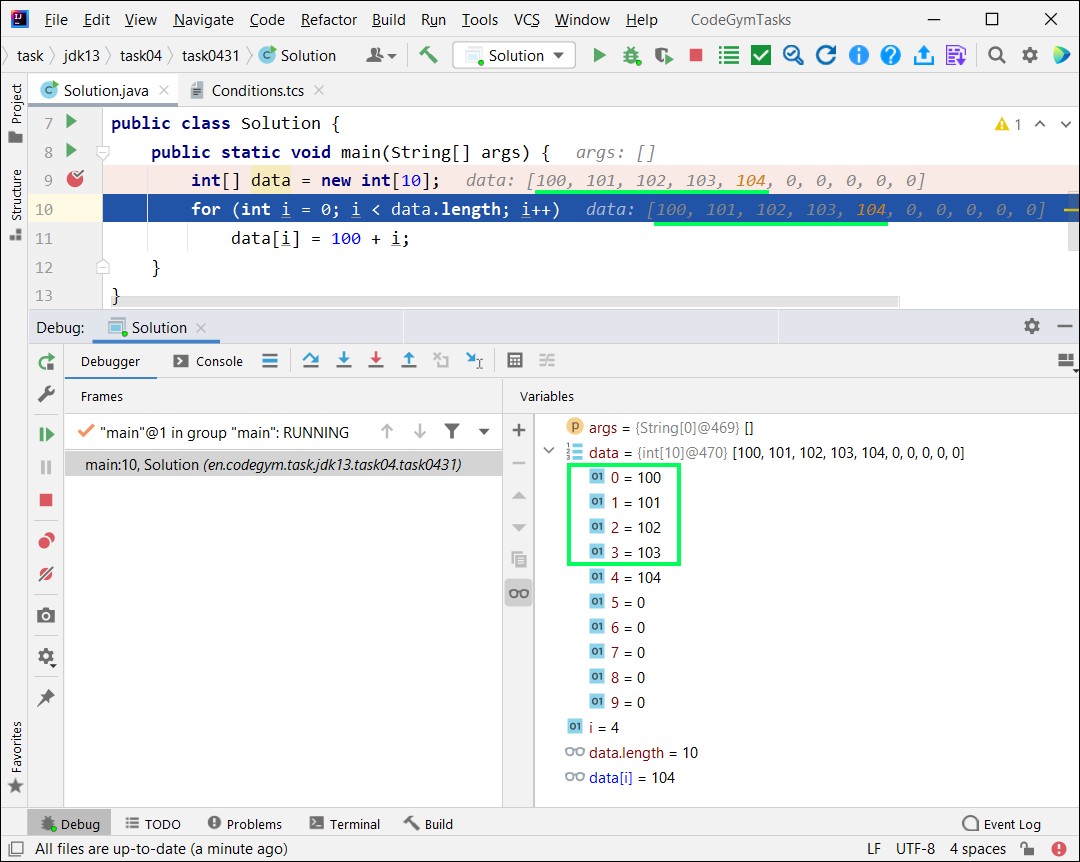Click Force Step Into red down arrow
Screen dimensions: 1080x862
(375, 360)
